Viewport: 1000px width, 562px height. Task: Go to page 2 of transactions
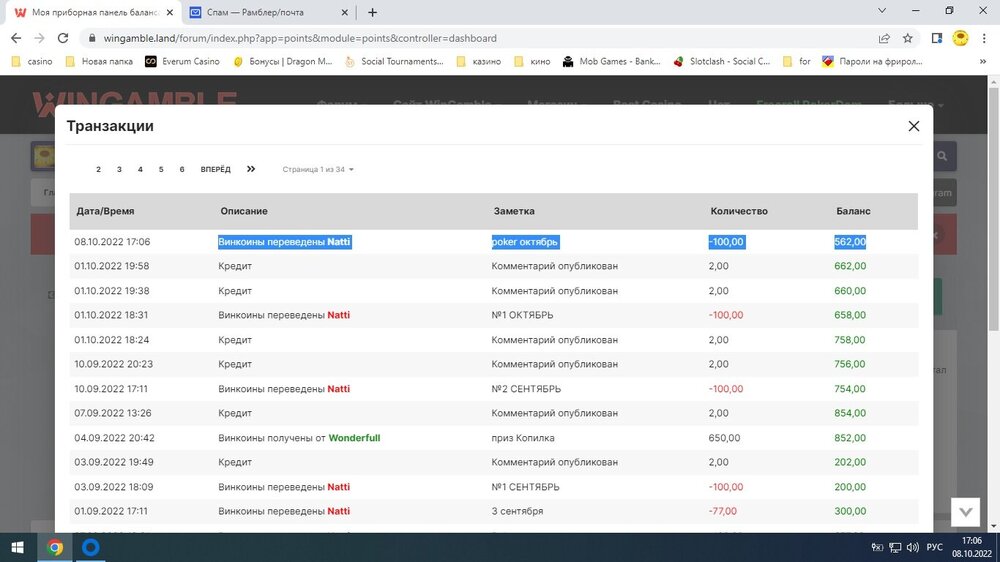(x=98, y=170)
